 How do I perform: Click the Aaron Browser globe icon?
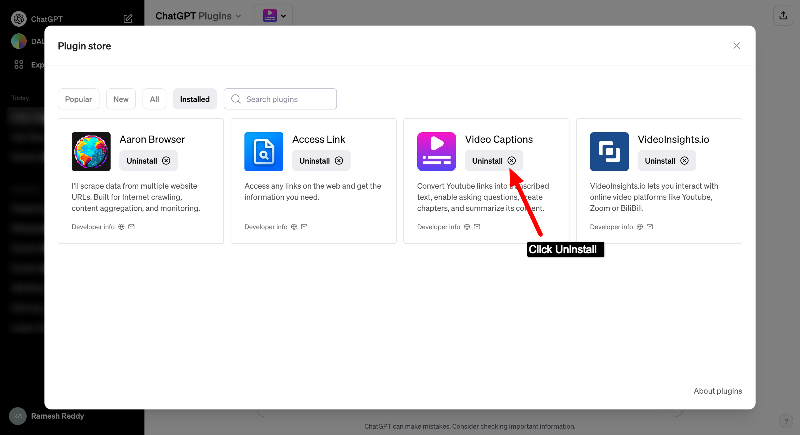click(x=91, y=151)
